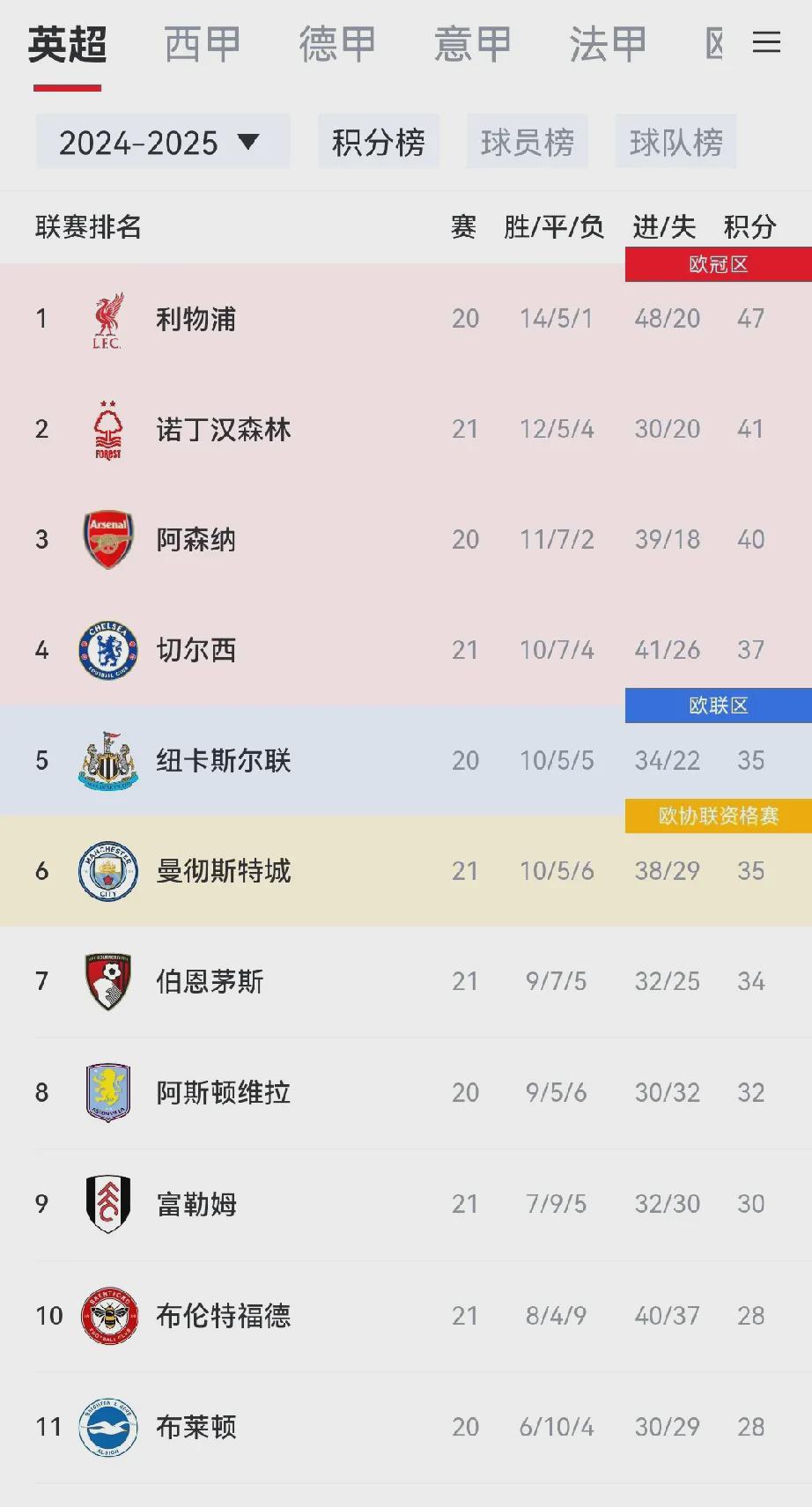This screenshot has width=812, height=1507.
Task: Tap the Aston Villa crest
Action: tap(107, 1092)
